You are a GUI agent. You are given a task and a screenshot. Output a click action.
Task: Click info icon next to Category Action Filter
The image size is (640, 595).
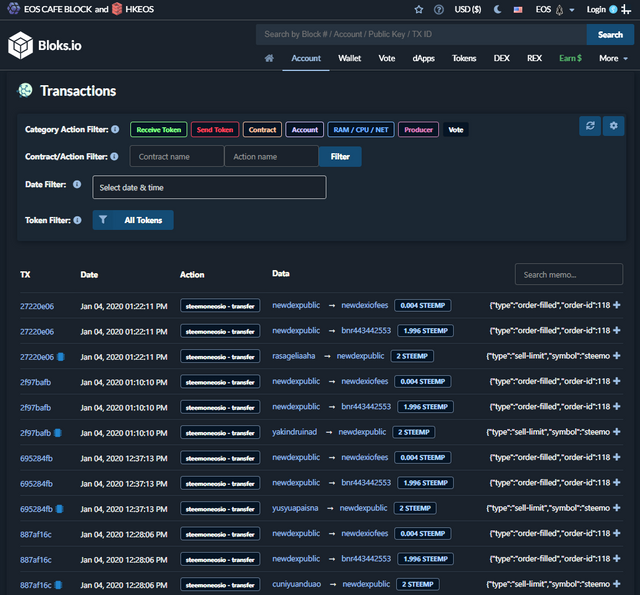point(115,129)
